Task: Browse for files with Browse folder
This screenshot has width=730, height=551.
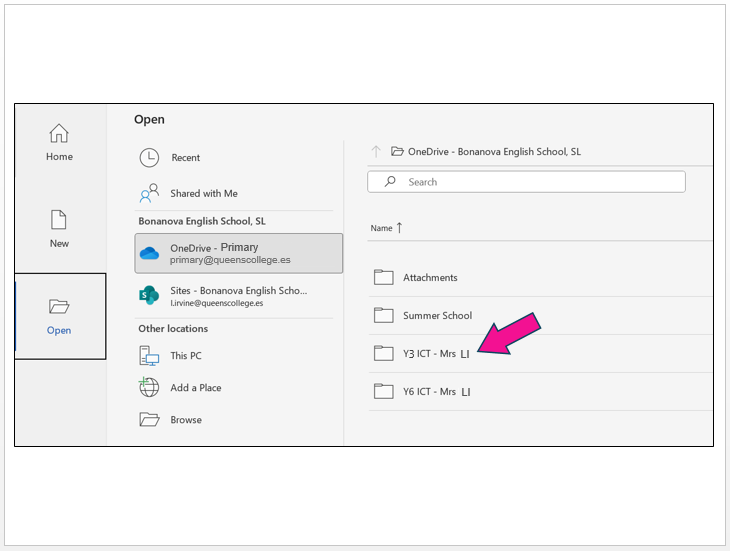Action: tap(186, 420)
